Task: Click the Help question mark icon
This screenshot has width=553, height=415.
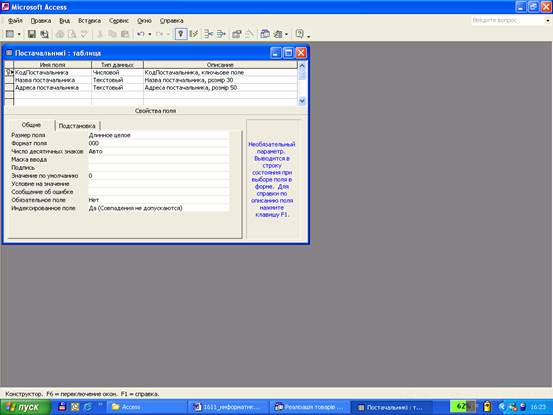Action: pos(299,34)
